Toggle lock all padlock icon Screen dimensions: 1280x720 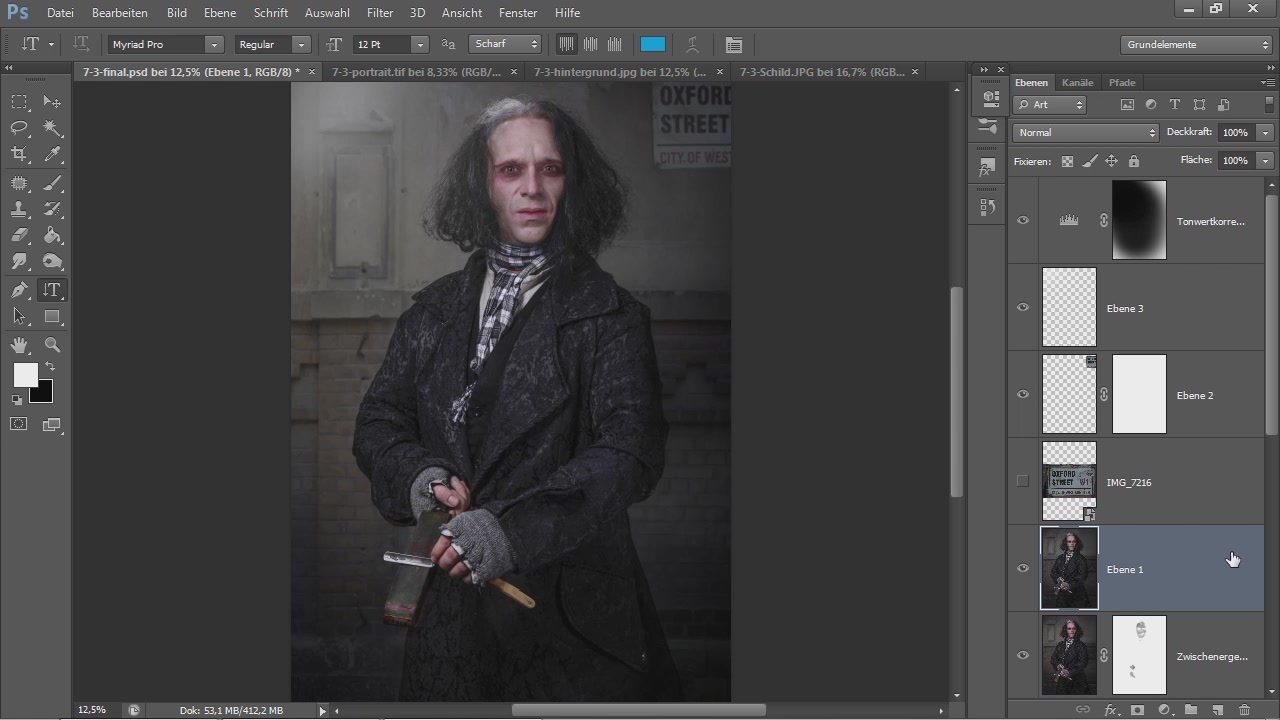(x=1133, y=161)
